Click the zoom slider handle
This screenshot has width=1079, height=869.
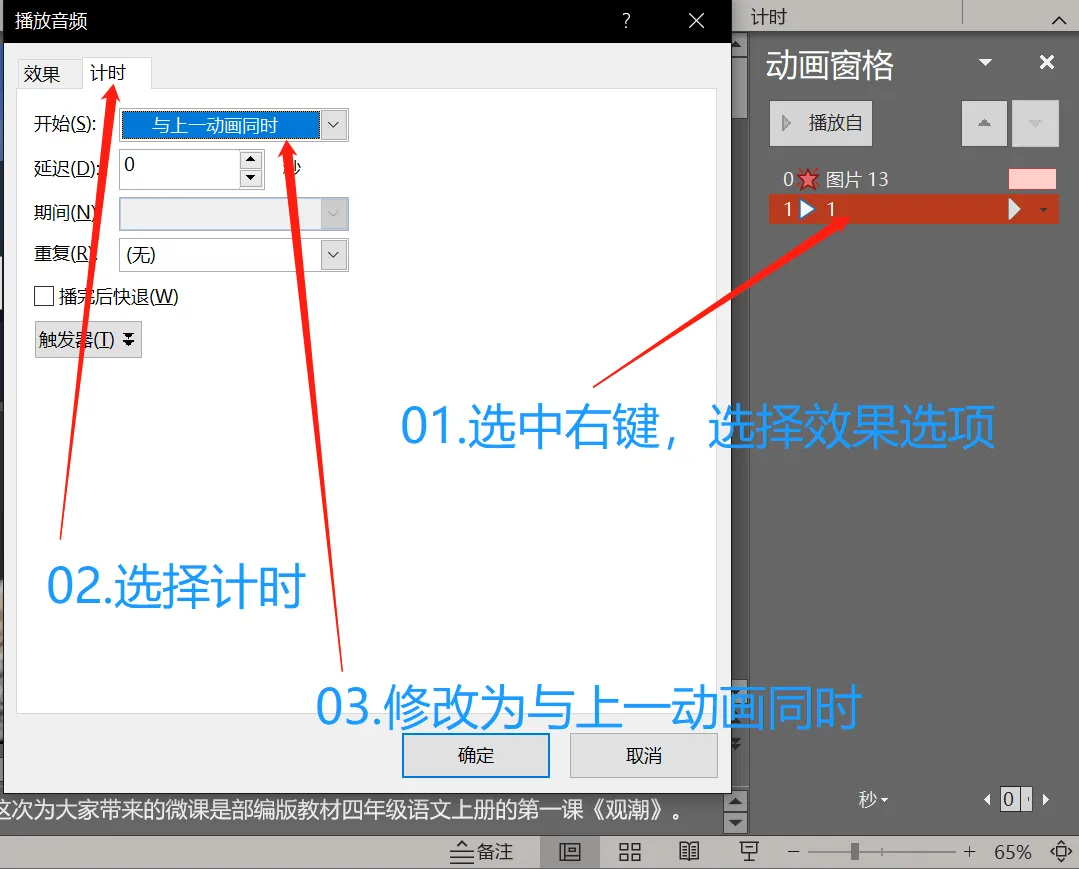click(x=855, y=852)
